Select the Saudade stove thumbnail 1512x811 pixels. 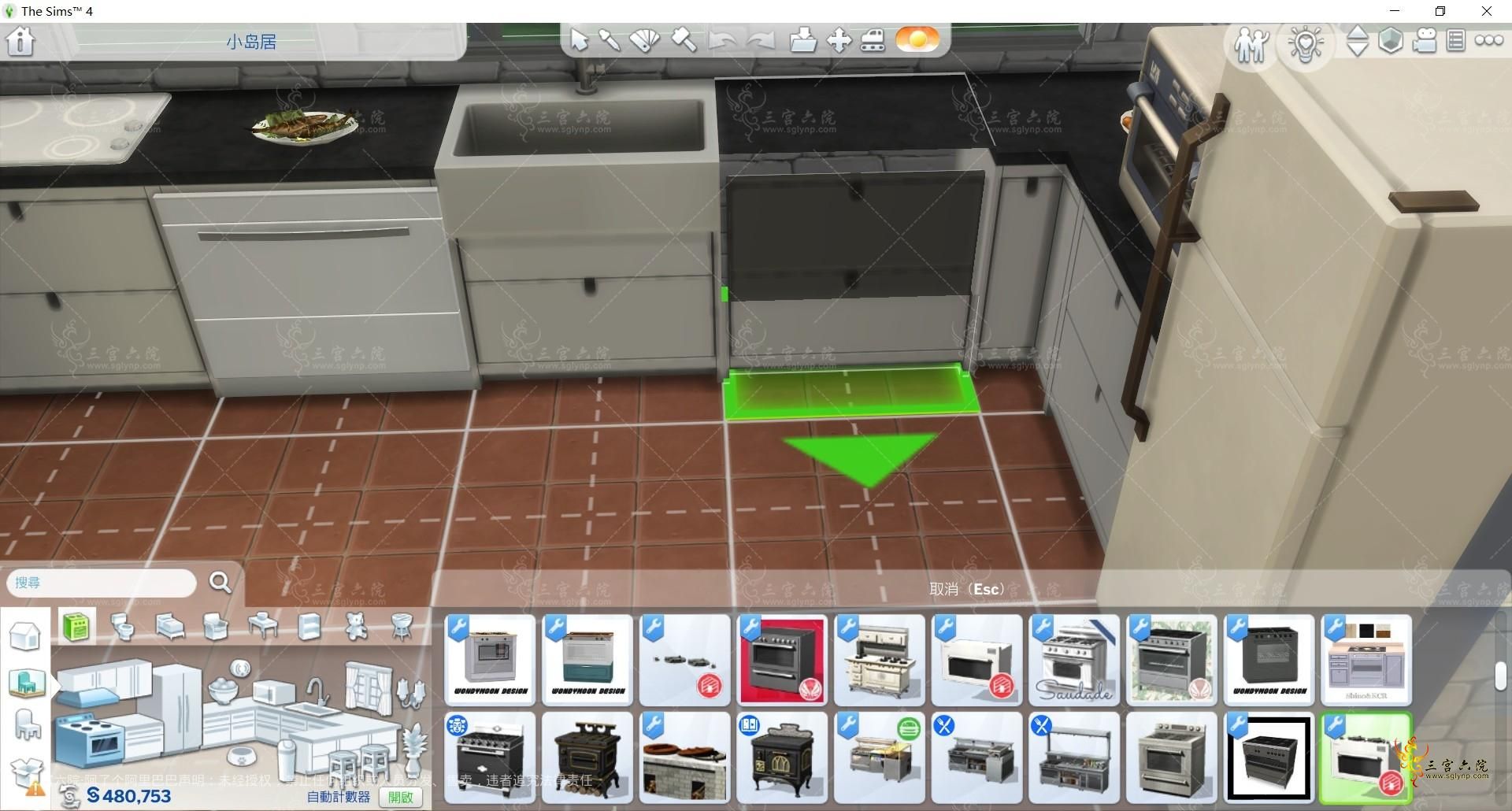(x=1074, y=660)
